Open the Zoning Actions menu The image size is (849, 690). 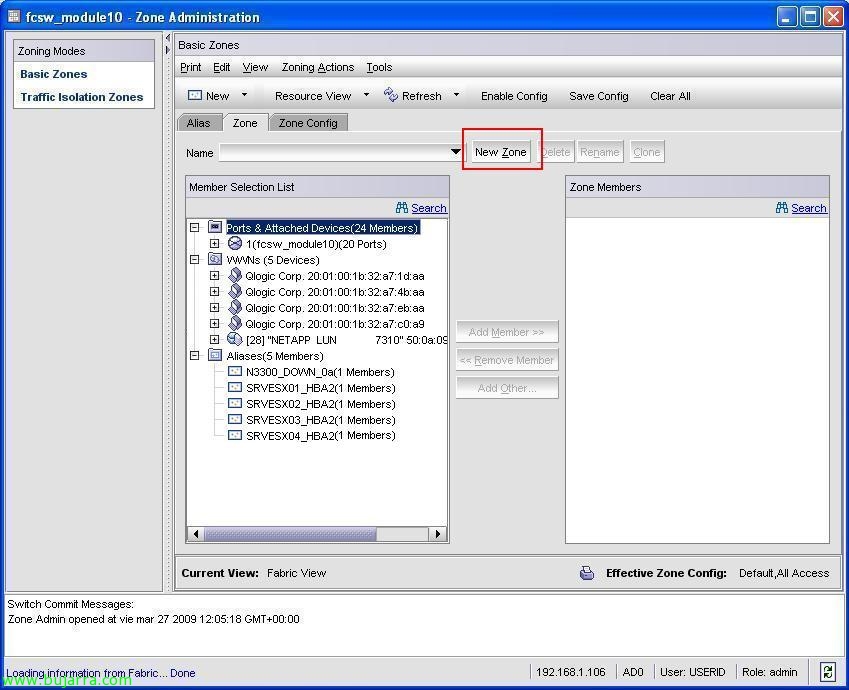[317, 67]
